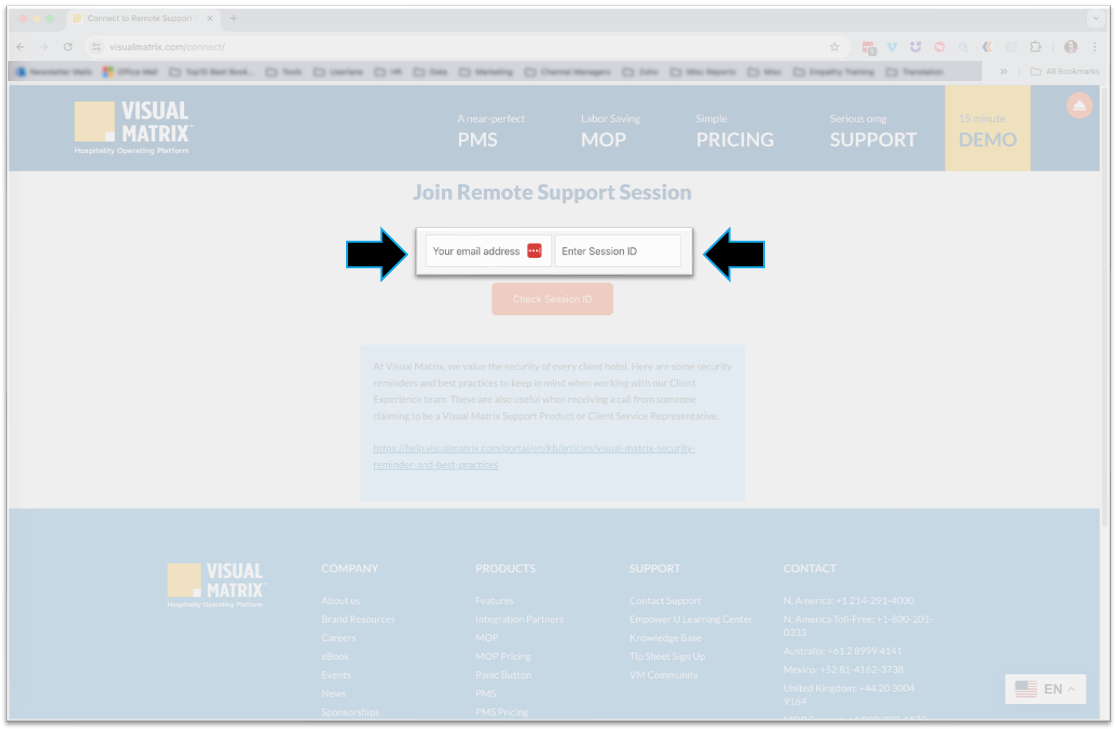This screenshot has height=729, width=1116.
Task: Click the Your email address field
Action: click(475, 251)
